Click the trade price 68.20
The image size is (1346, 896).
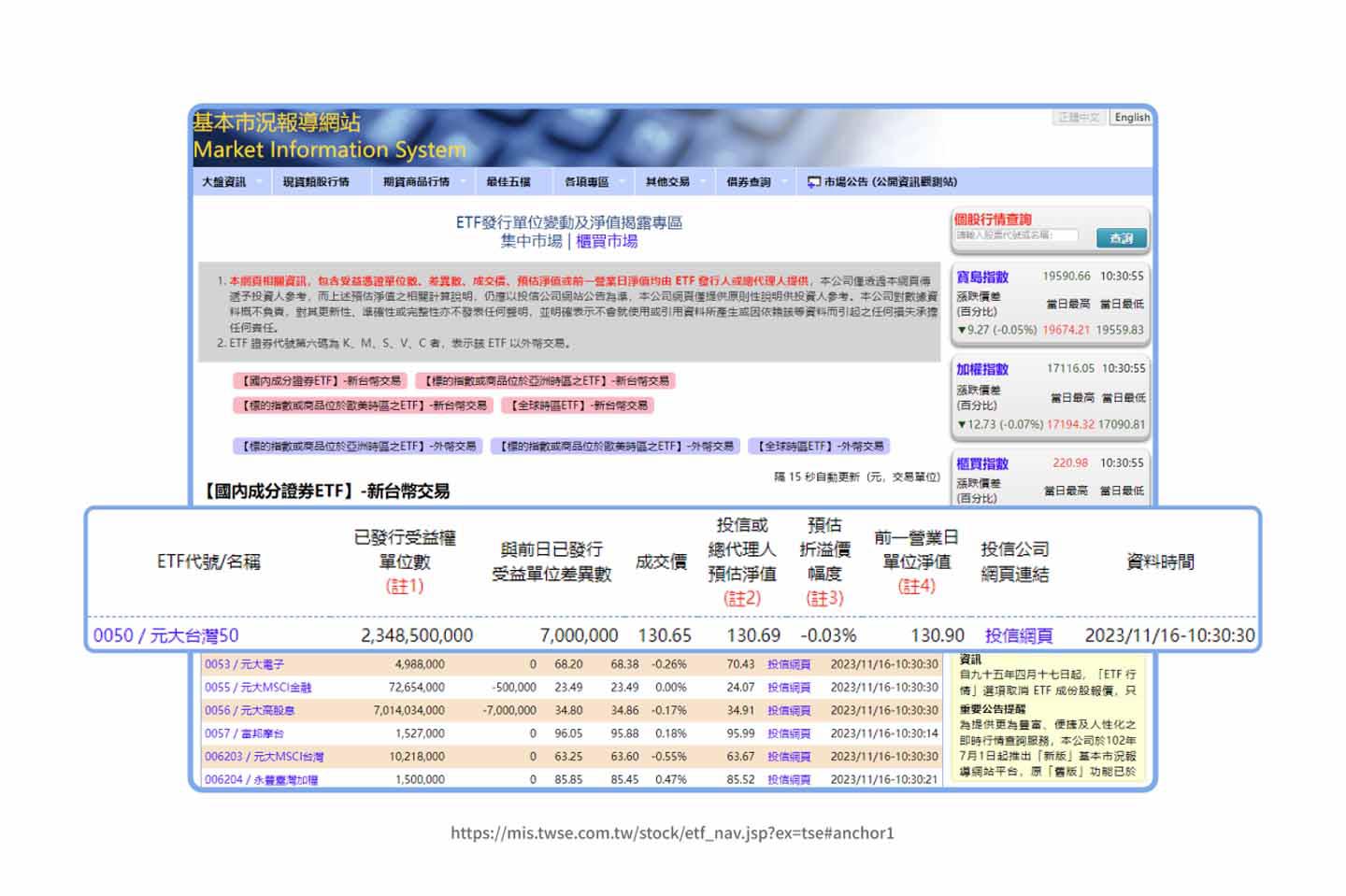[568, 664]
